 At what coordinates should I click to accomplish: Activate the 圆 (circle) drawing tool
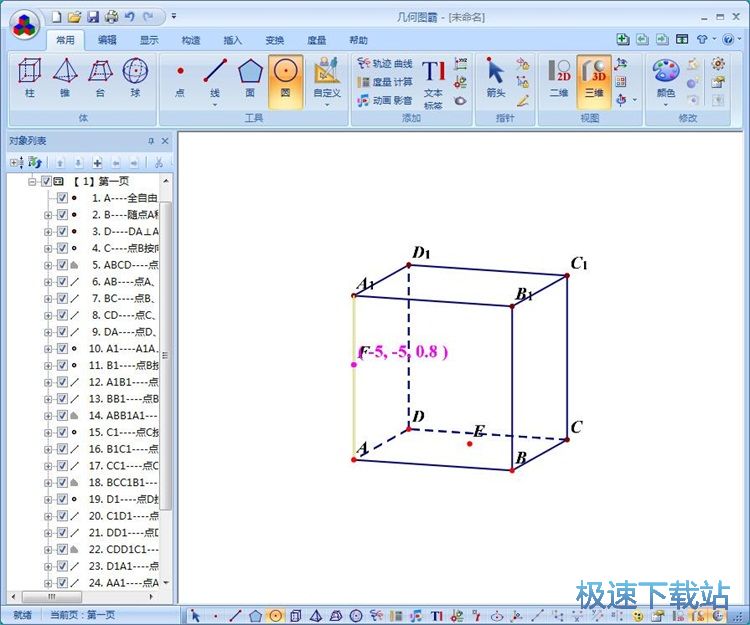pyautogui.click(x=285, y=77)
